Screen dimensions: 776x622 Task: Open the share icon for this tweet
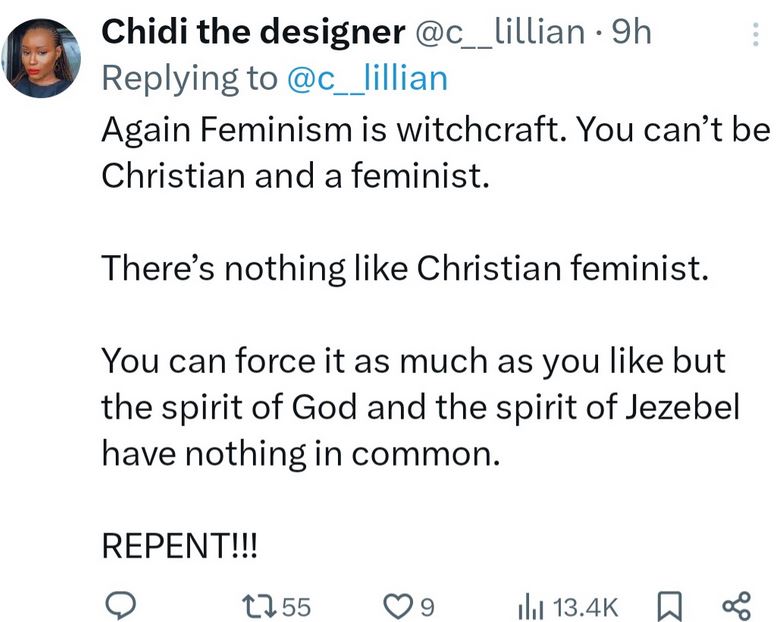pyautogui.click(x=736, y=605)
